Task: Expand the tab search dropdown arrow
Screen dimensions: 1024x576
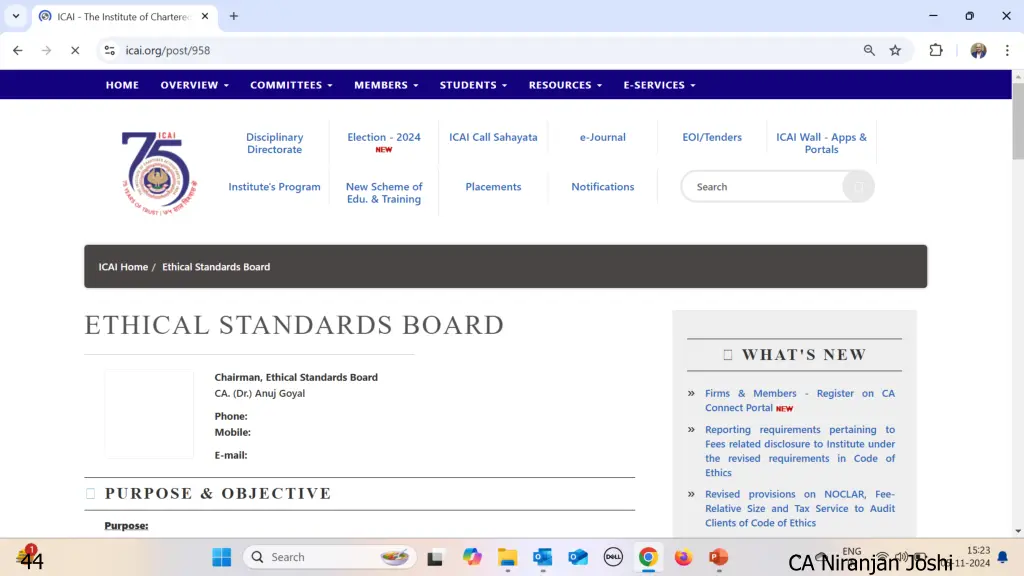Action: 16,16
